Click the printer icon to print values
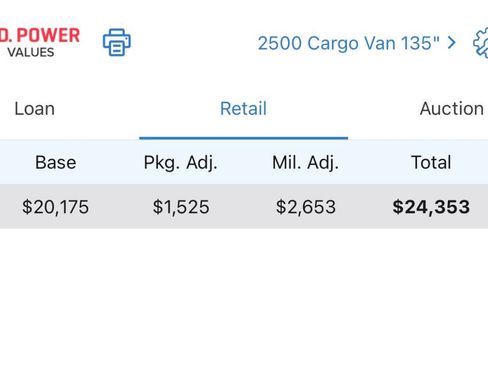 point(117,42)
